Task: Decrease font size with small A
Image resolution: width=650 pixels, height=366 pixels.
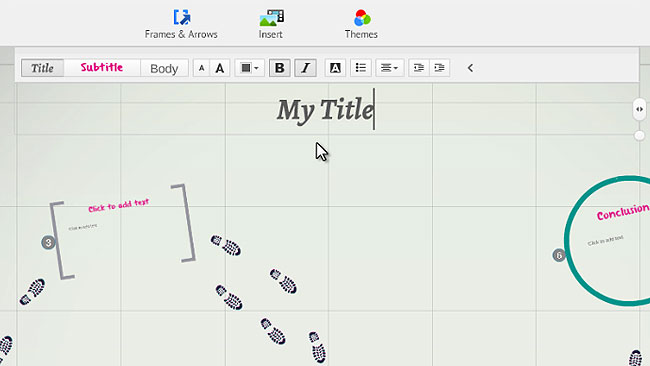Action: click(201, 68)
